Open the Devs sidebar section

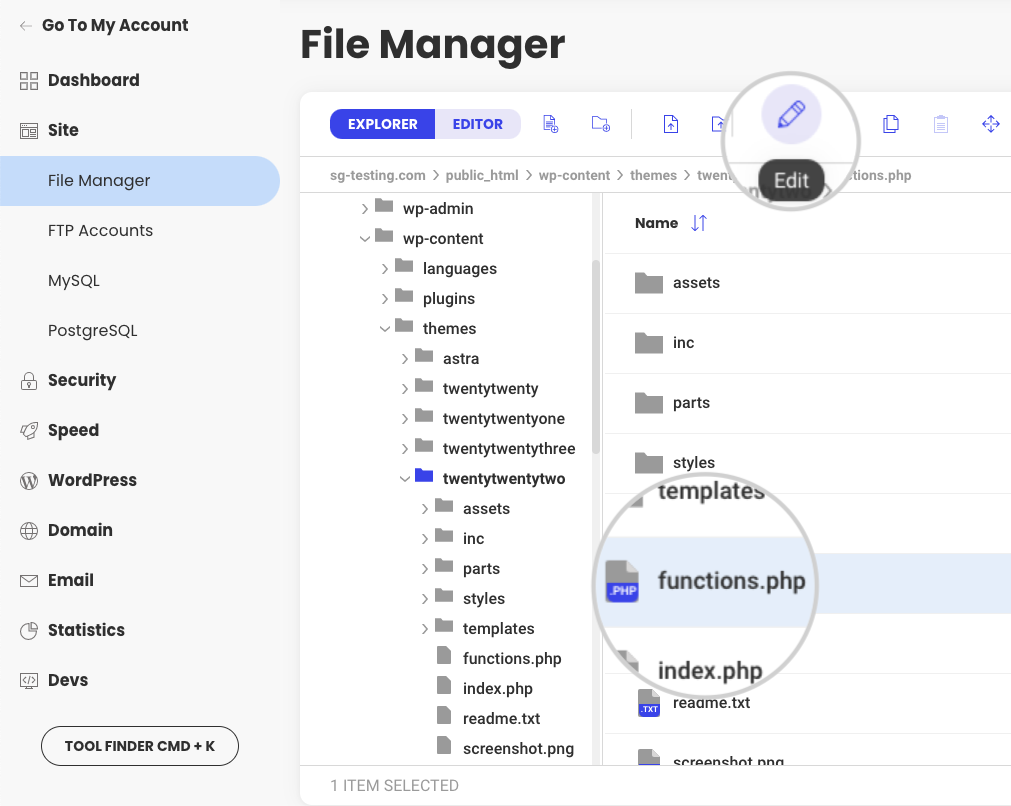pos(54,680)
